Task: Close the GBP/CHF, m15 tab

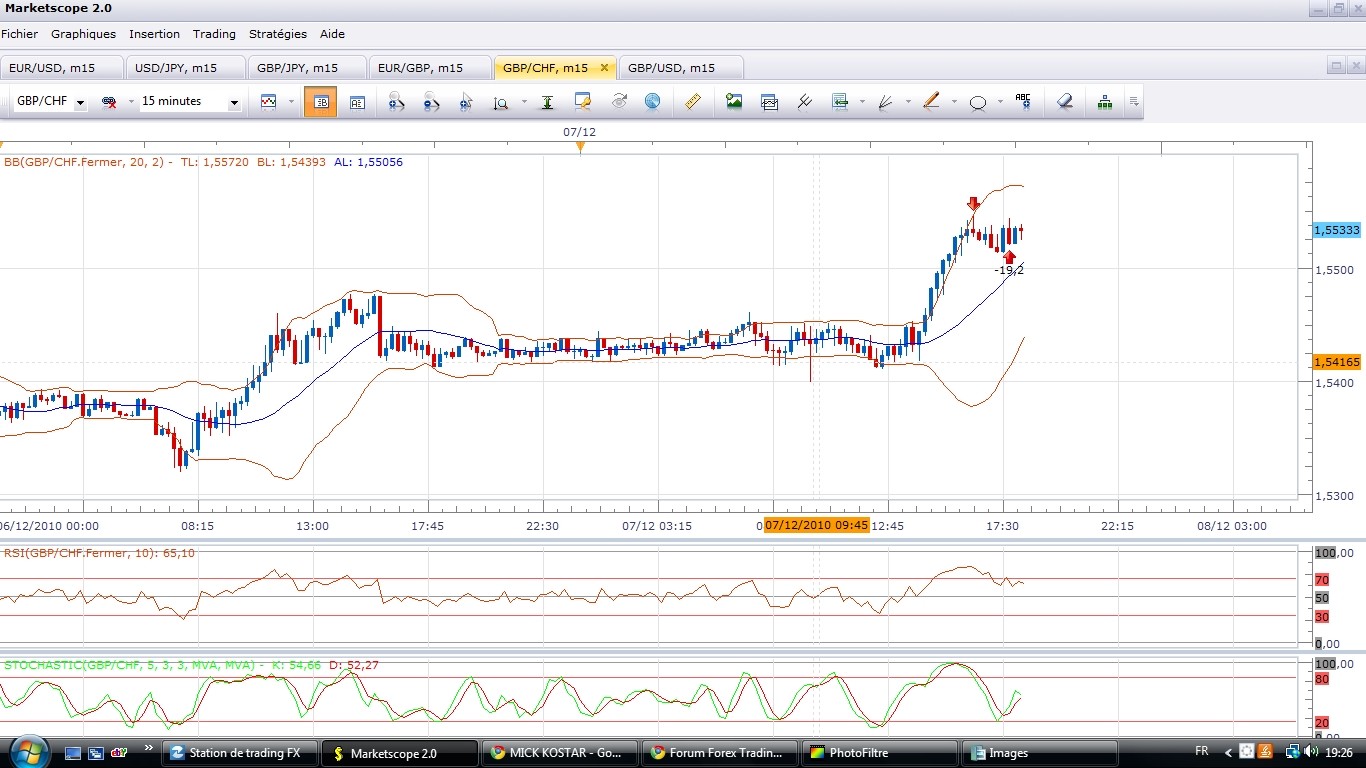Action: pyautogui.click(x=604, y=68)
